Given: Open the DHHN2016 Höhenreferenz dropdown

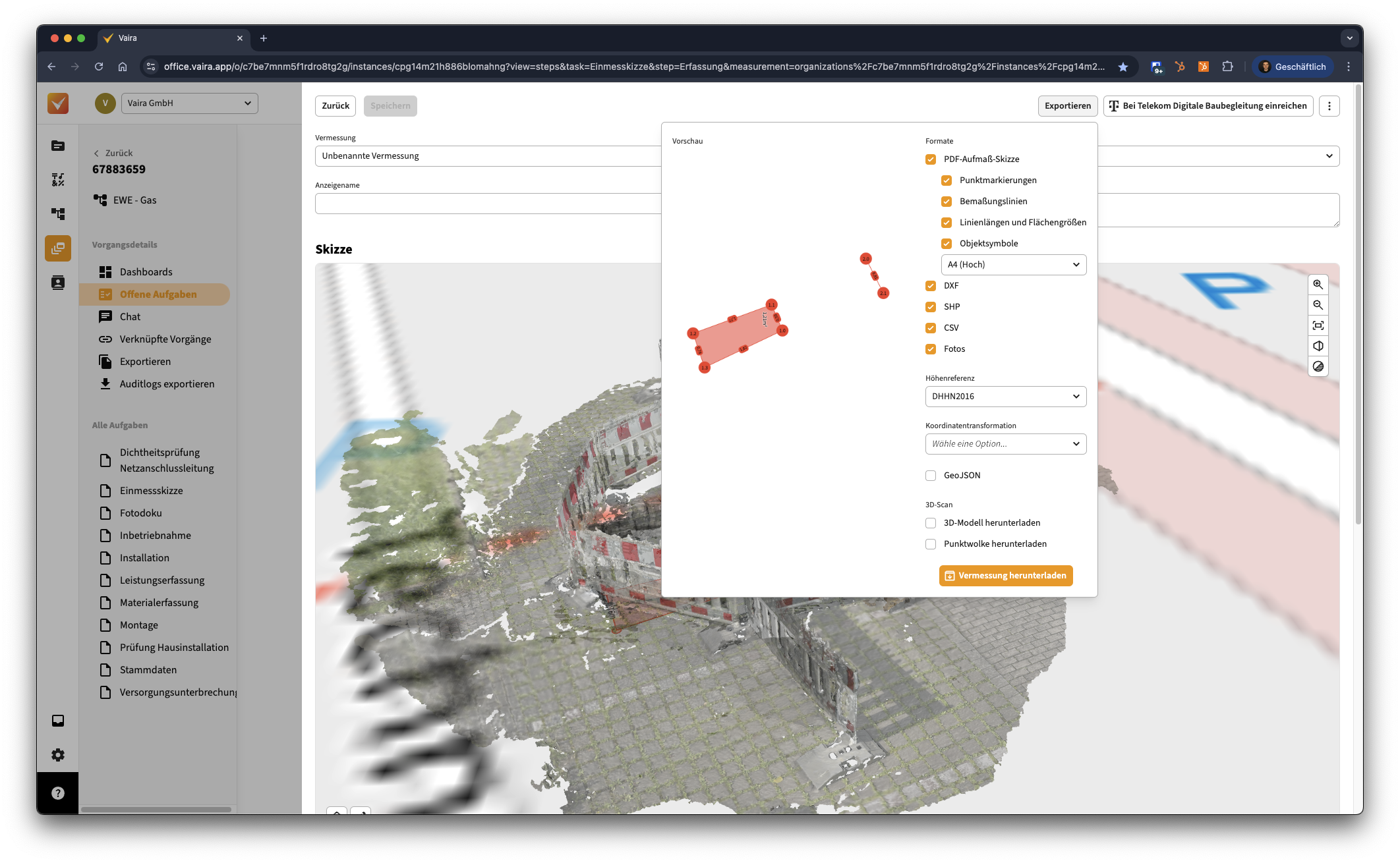Looking at the screenshot, I should pyautogui.click(x=1006, y=397).
